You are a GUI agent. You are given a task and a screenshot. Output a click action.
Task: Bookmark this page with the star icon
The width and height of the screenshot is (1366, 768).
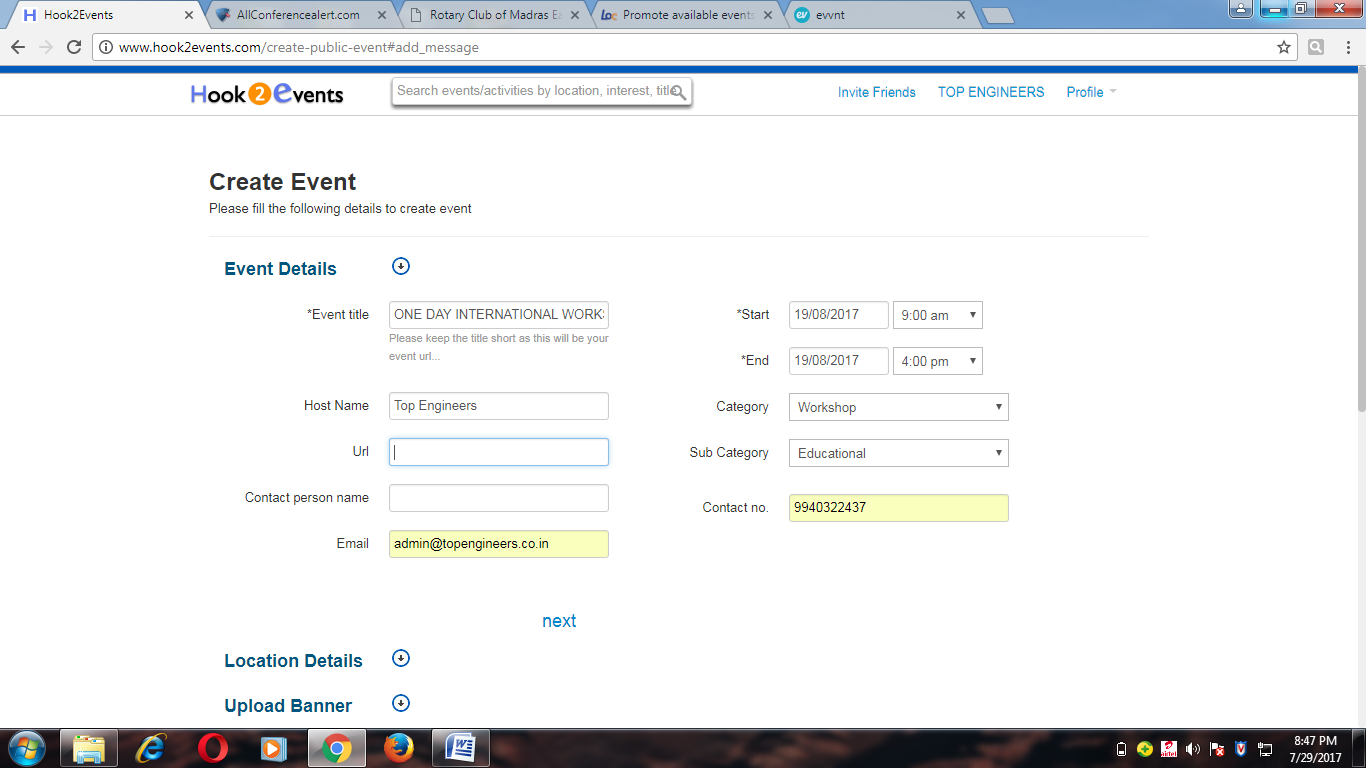(x=1284, y=47)
